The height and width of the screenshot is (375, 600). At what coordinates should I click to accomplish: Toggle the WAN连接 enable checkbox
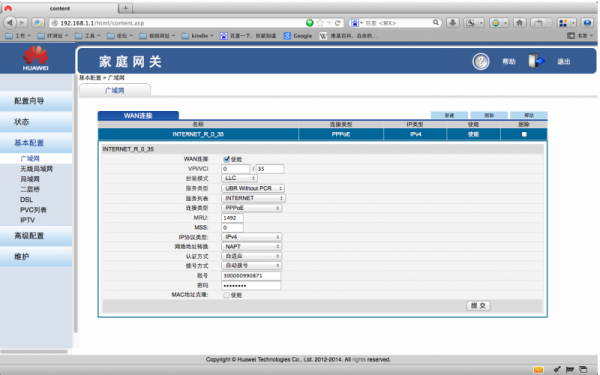point(227,159)
